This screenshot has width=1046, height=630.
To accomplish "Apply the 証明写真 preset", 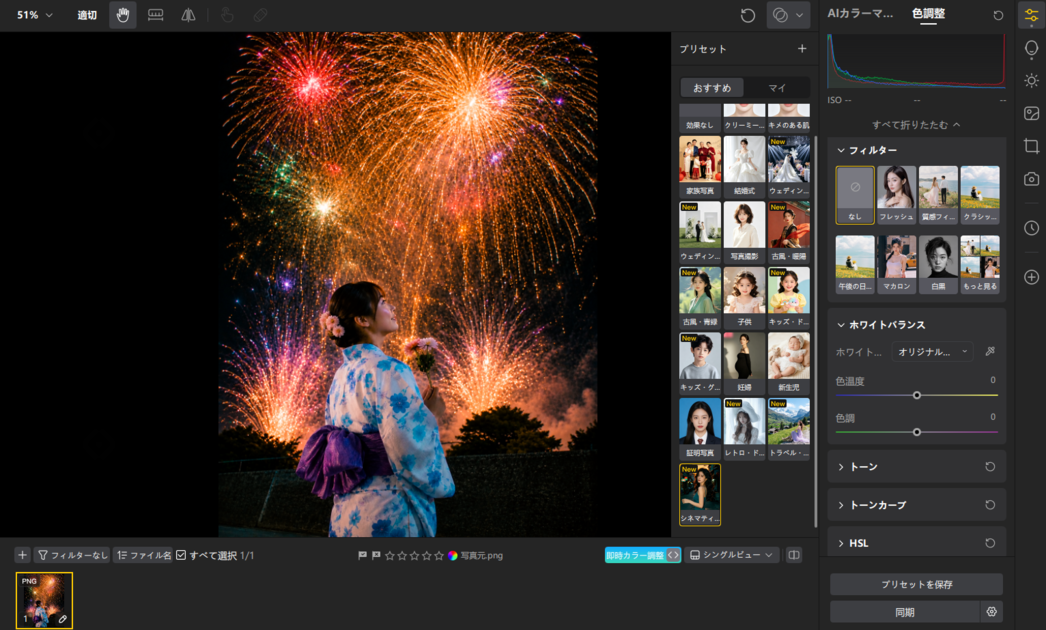I will [x=700, y=428].
